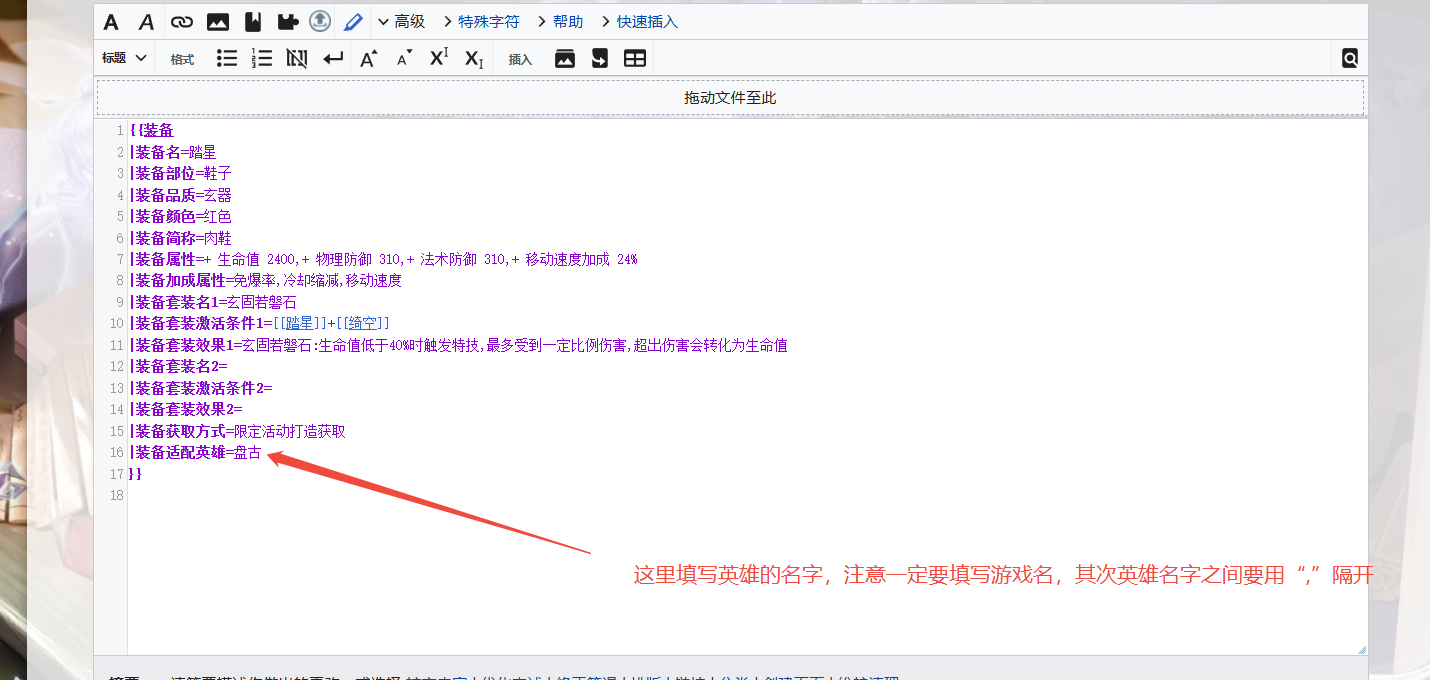Click the 装备属性 line with 生命值 2400
The height and width of the screenshot is (680, 1430).
coord(384,259)
